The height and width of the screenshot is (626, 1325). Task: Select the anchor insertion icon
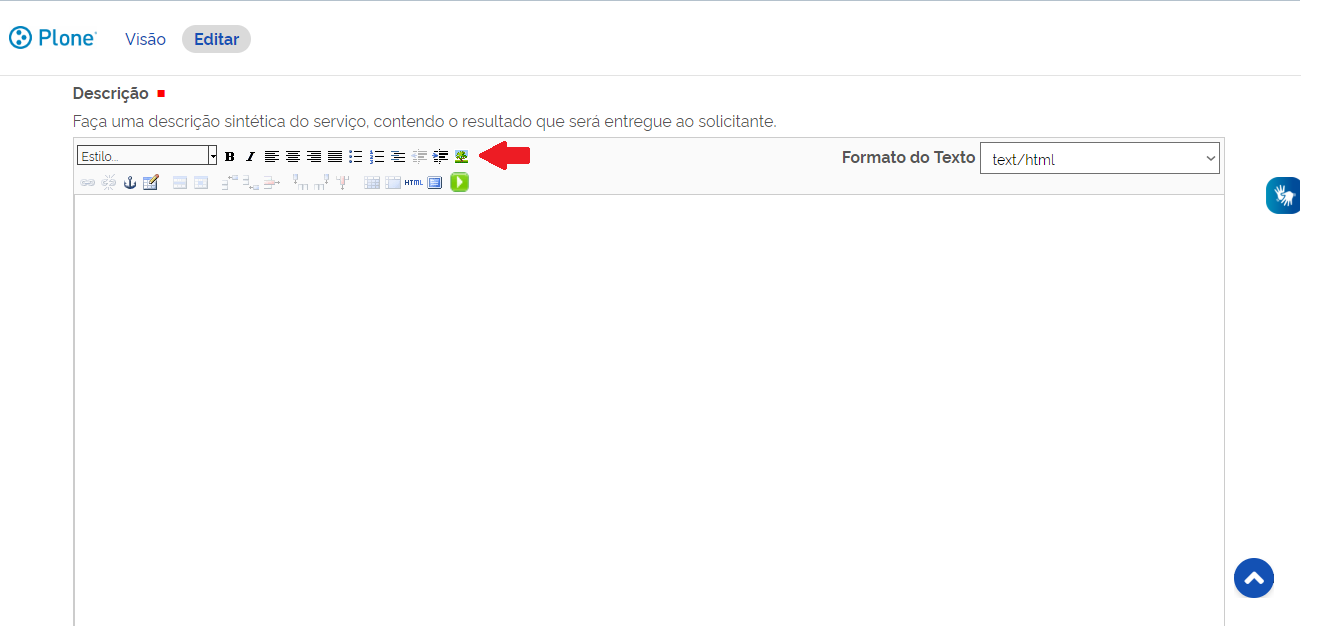129,182
